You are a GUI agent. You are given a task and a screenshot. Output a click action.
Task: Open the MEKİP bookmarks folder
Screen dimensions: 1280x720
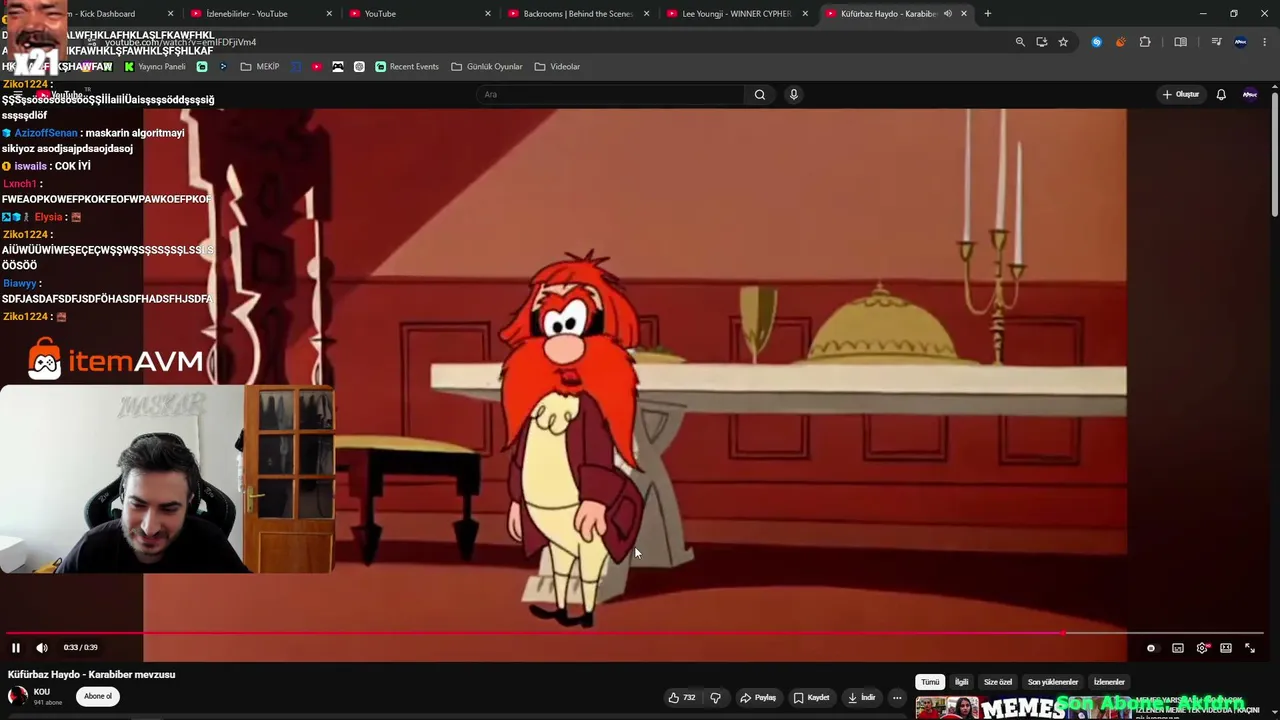[x=260, y=67]
